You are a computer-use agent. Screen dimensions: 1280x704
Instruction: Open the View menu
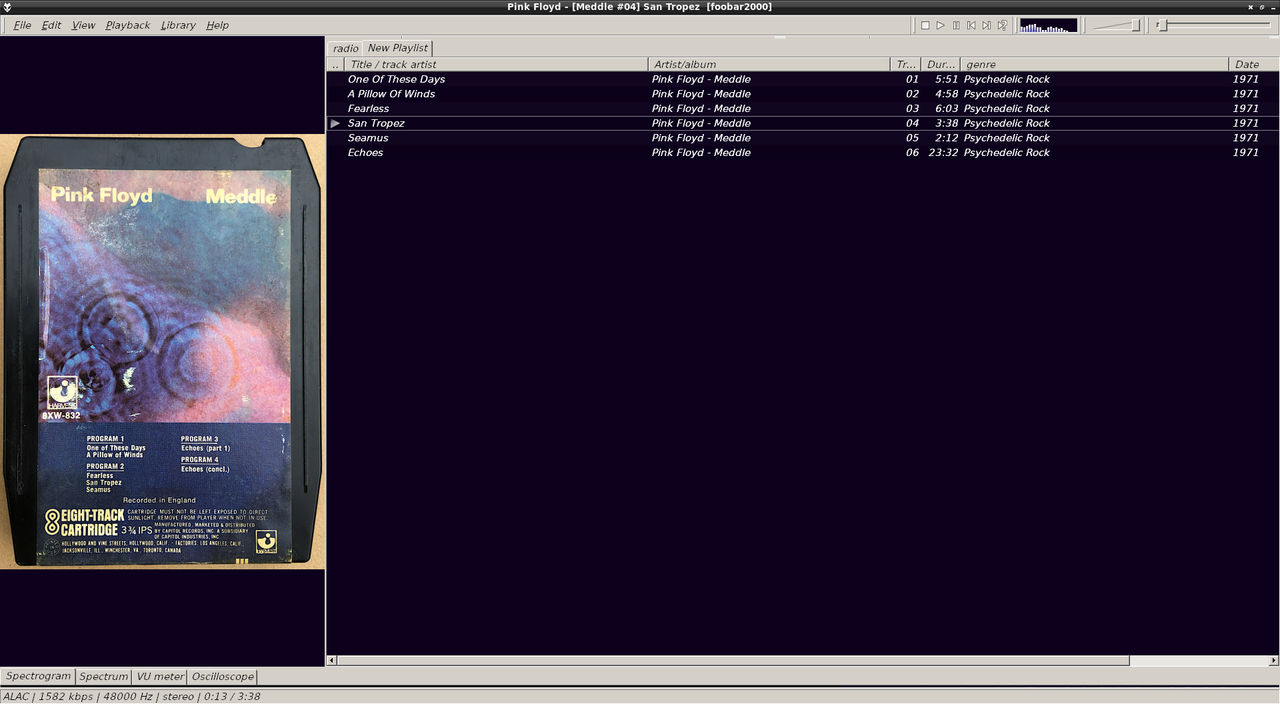84,25
